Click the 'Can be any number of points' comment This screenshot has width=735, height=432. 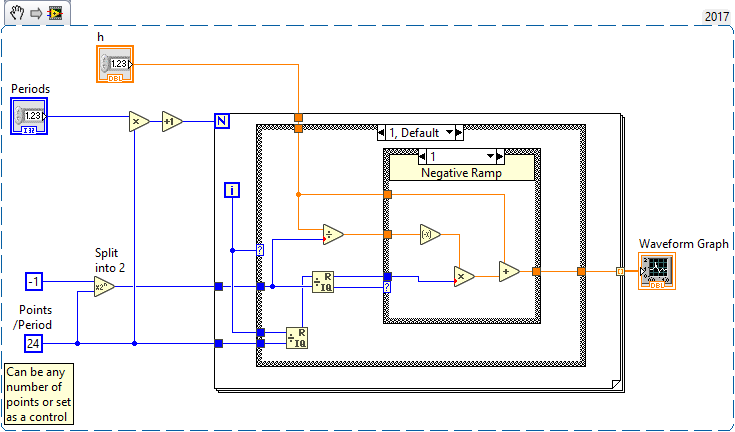click(39, 394)
